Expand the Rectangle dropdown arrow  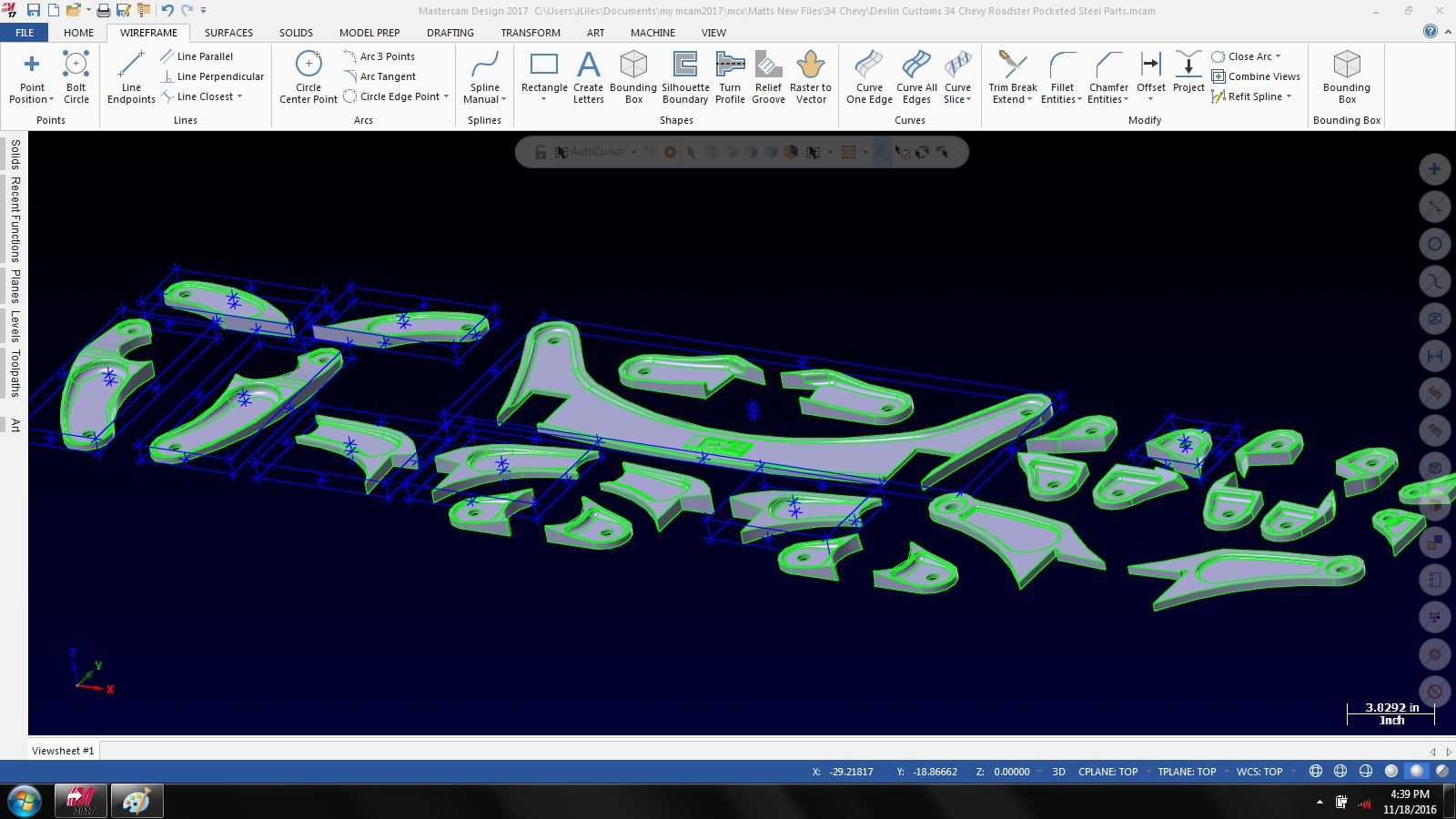coord(544,99)
